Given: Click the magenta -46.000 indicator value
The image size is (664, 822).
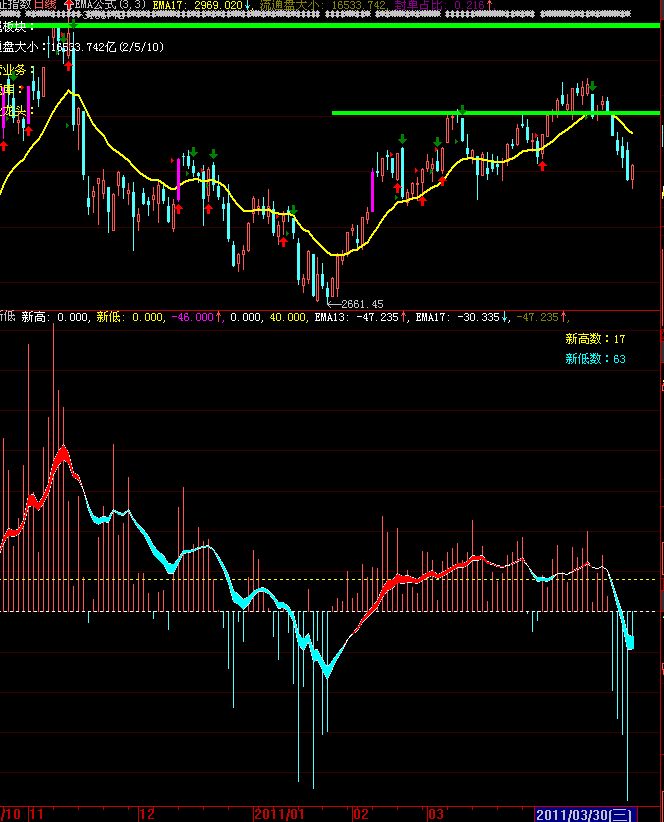Looking at the screenshot, I should coord(192,317).
